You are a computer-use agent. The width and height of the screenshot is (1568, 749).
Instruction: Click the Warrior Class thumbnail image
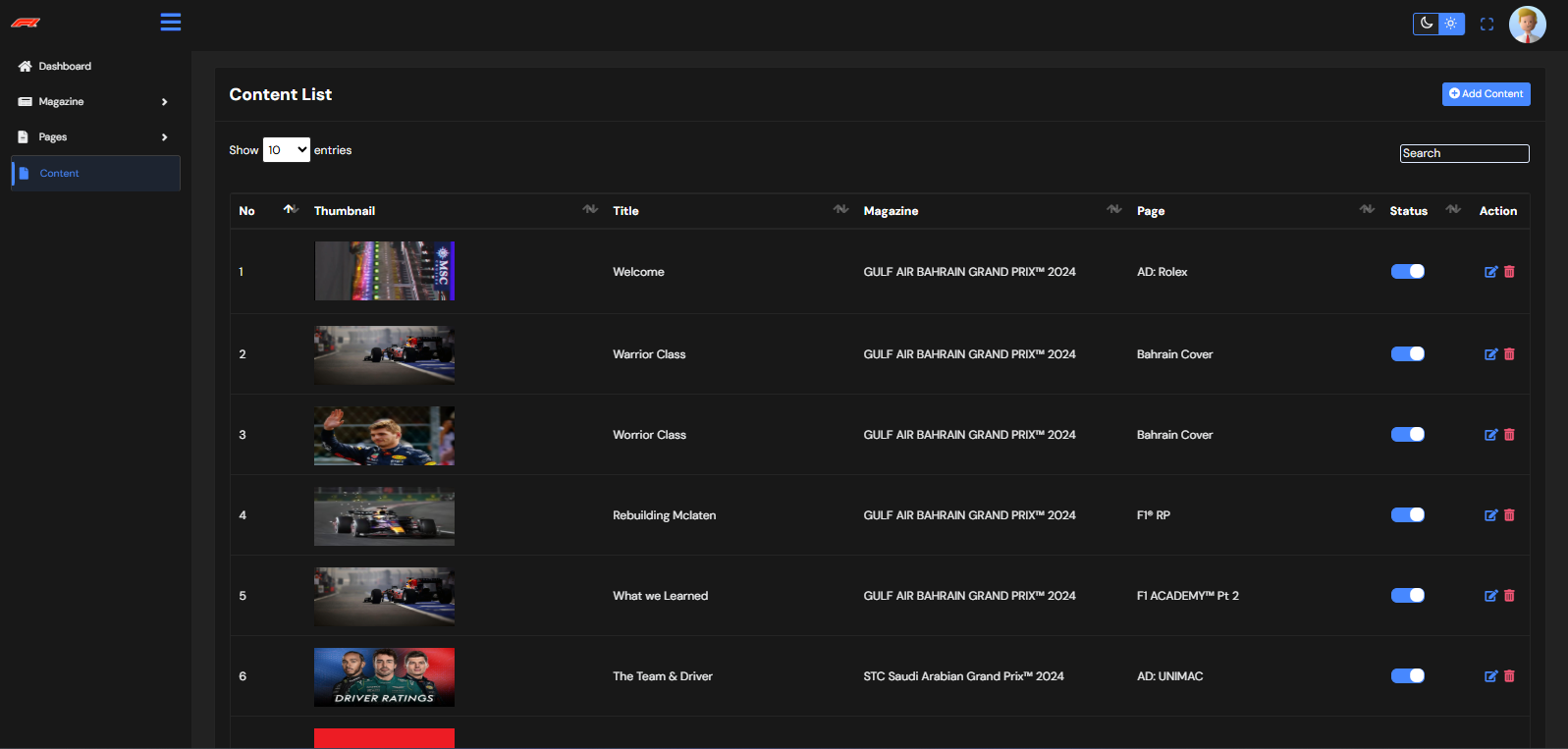384,354
